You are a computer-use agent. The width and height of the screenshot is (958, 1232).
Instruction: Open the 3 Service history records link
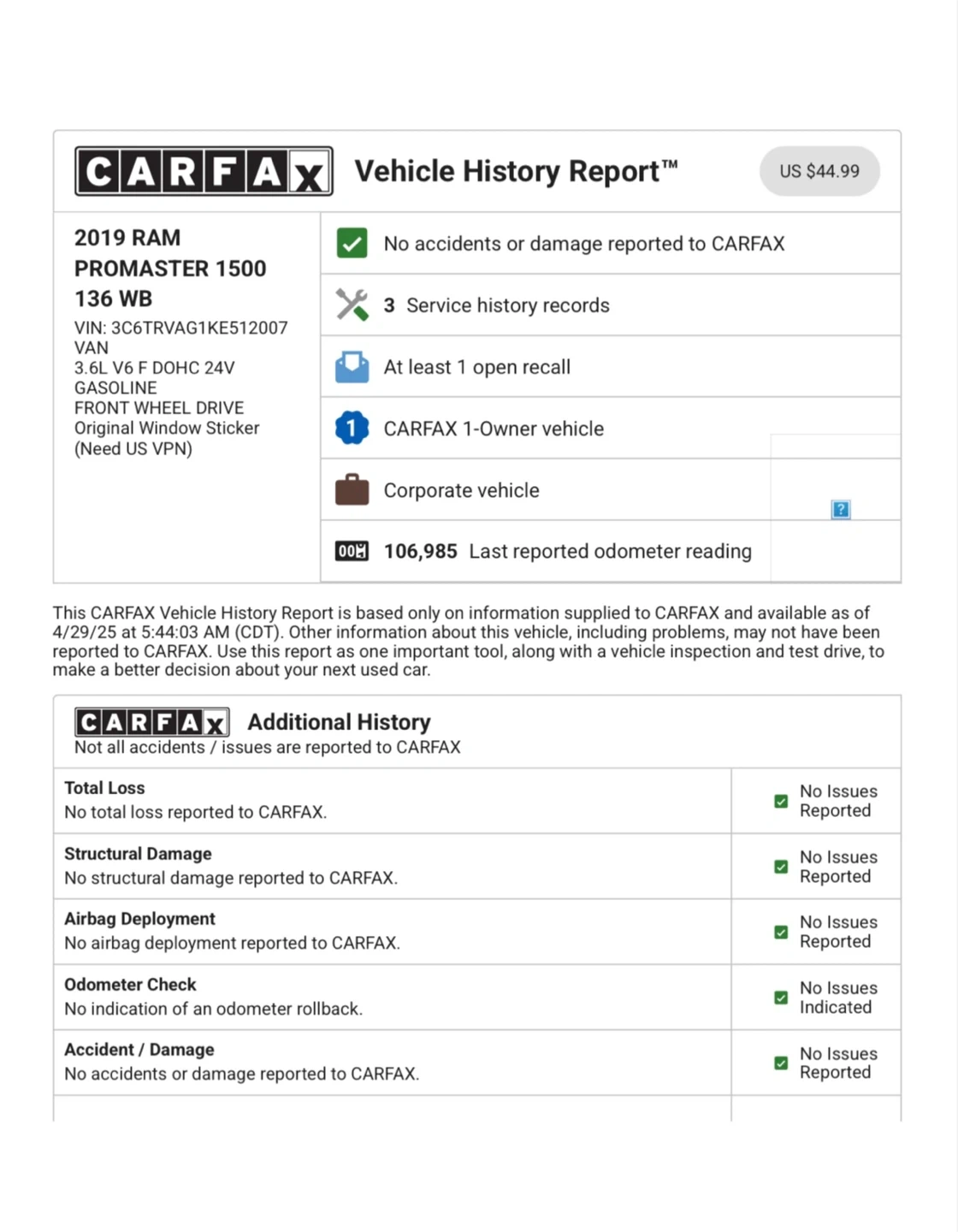point(507,305)
